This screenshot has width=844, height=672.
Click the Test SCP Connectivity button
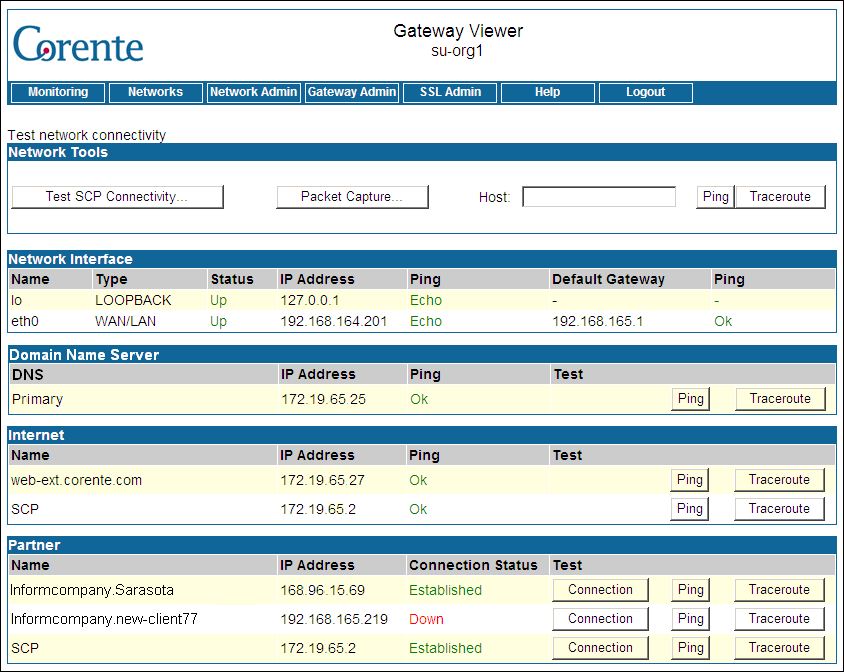pos(117,197)
